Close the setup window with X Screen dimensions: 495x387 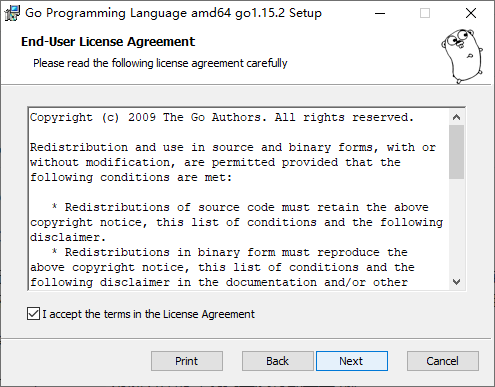point(471,13)
